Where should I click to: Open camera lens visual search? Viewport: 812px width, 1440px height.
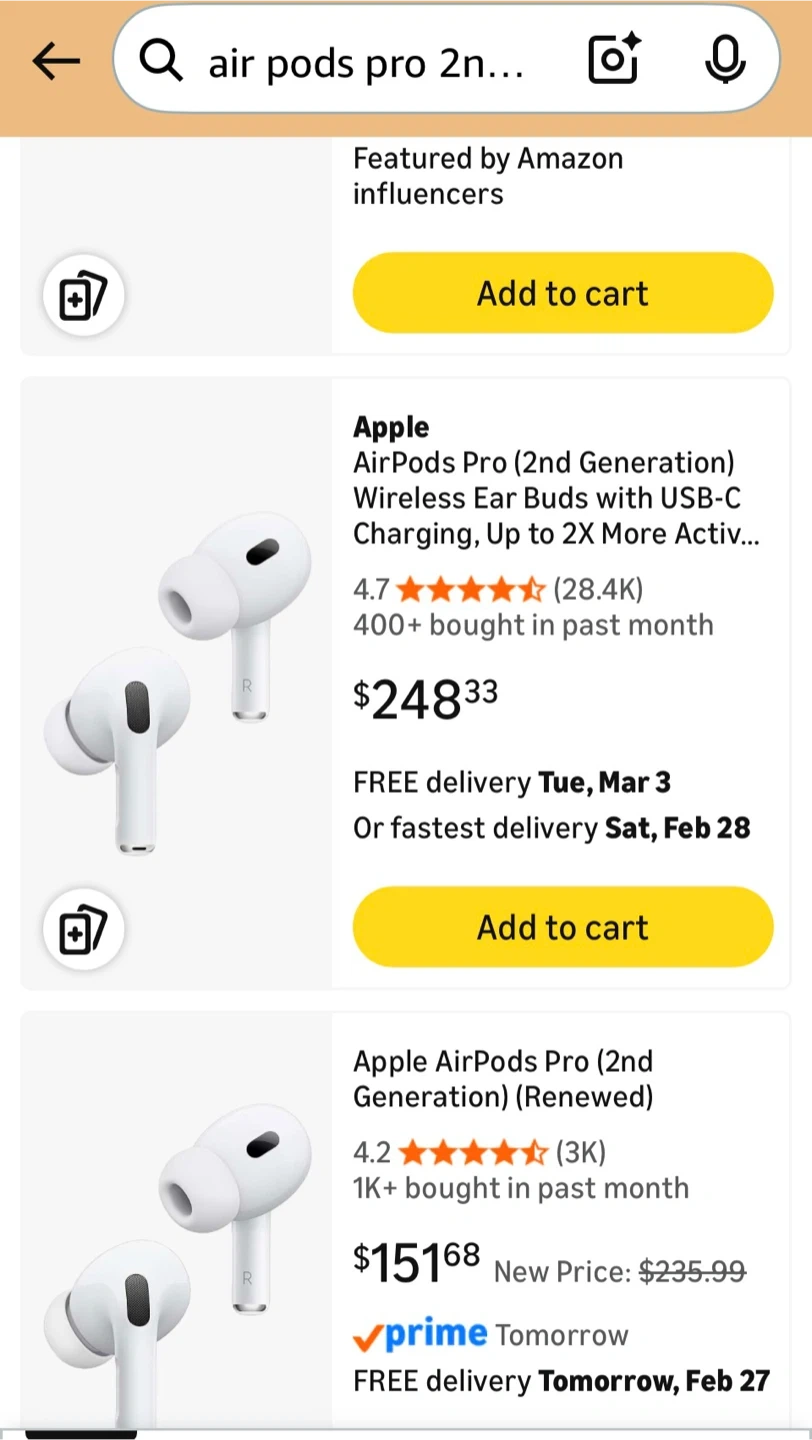pyautogui.click(x=613, y=61)
